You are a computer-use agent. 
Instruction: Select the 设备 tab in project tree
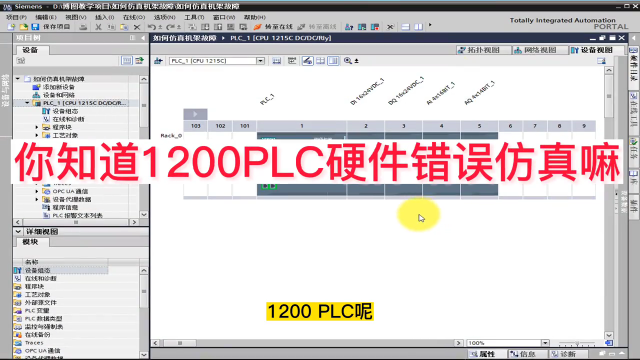click(32, 50)
